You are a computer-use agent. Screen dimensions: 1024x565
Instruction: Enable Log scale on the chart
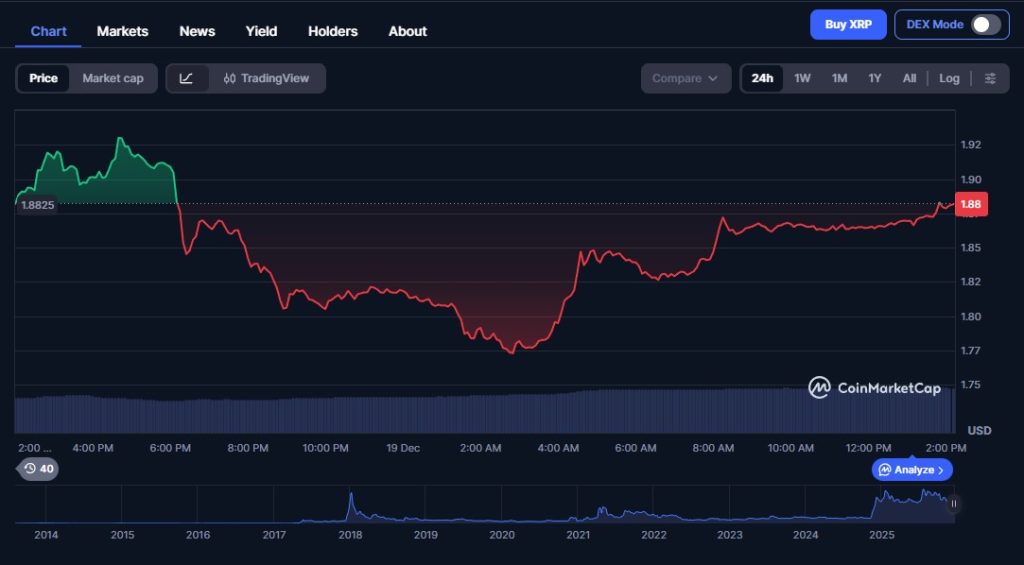949,78
